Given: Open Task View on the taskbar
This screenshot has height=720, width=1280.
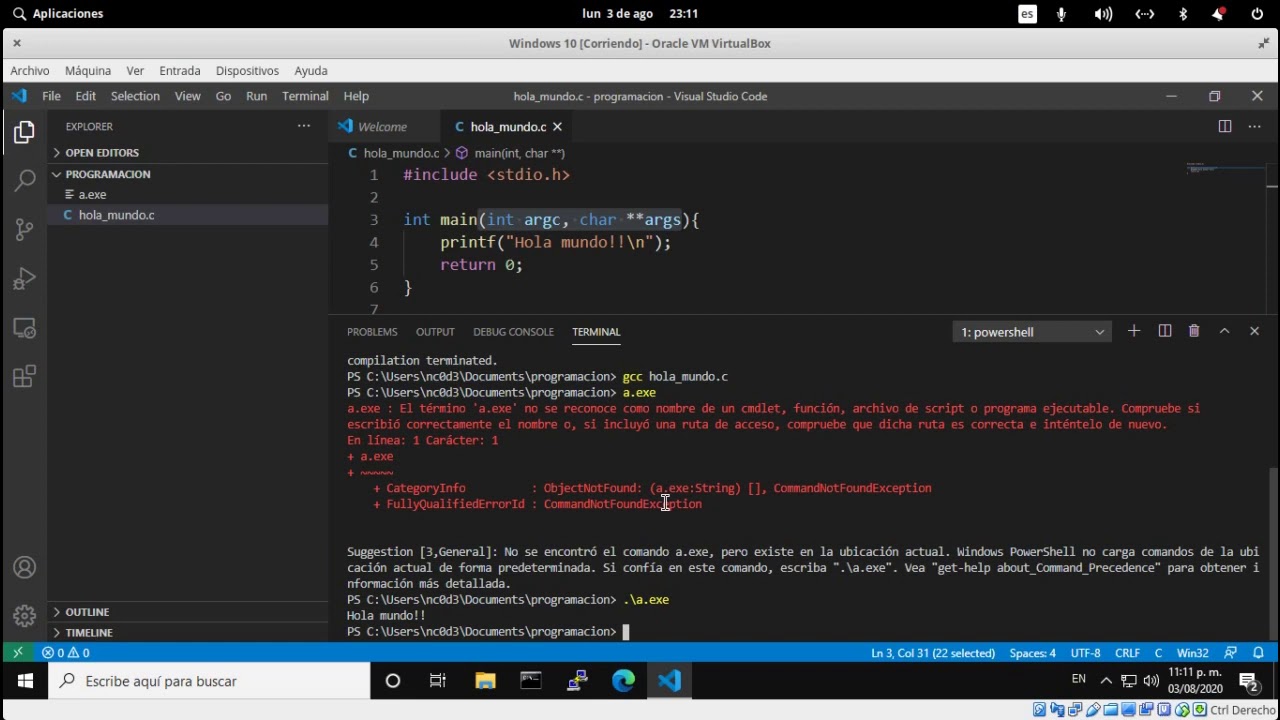Looking at the screenshot, I should click(x=438, y=681).
